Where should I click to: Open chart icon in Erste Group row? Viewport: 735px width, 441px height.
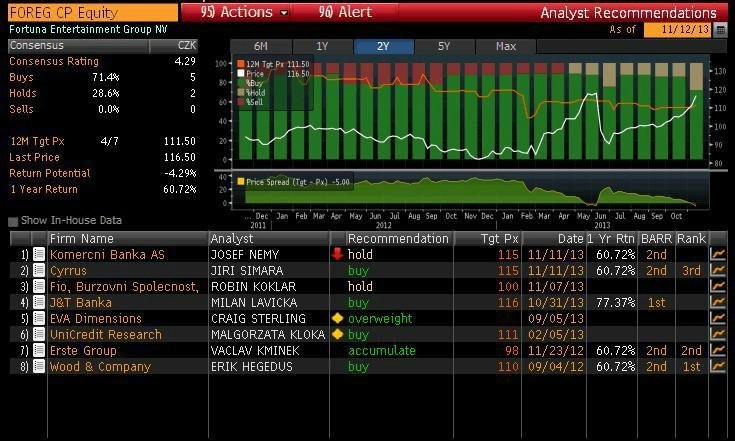[x=718, y=351]
